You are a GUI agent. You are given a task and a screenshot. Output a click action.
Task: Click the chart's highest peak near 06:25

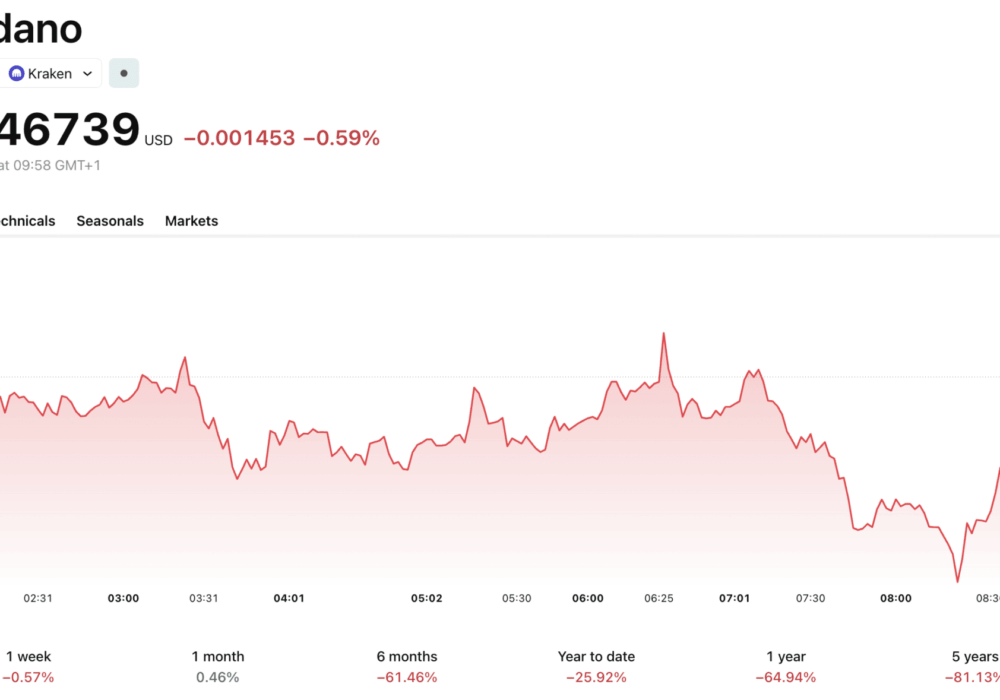(x=663, y=334)
